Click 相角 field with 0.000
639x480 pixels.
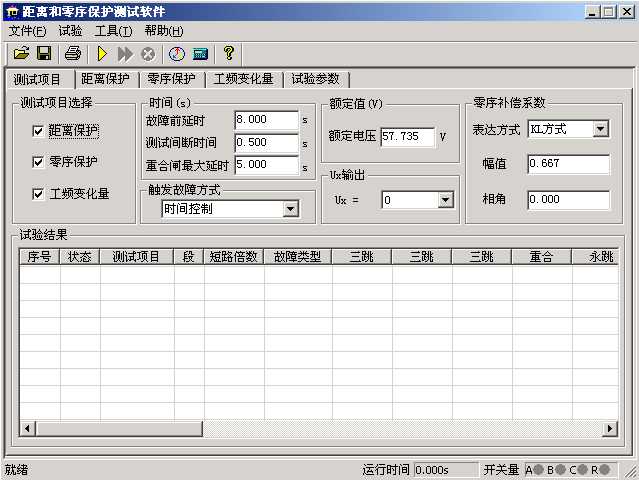[568, 200]
